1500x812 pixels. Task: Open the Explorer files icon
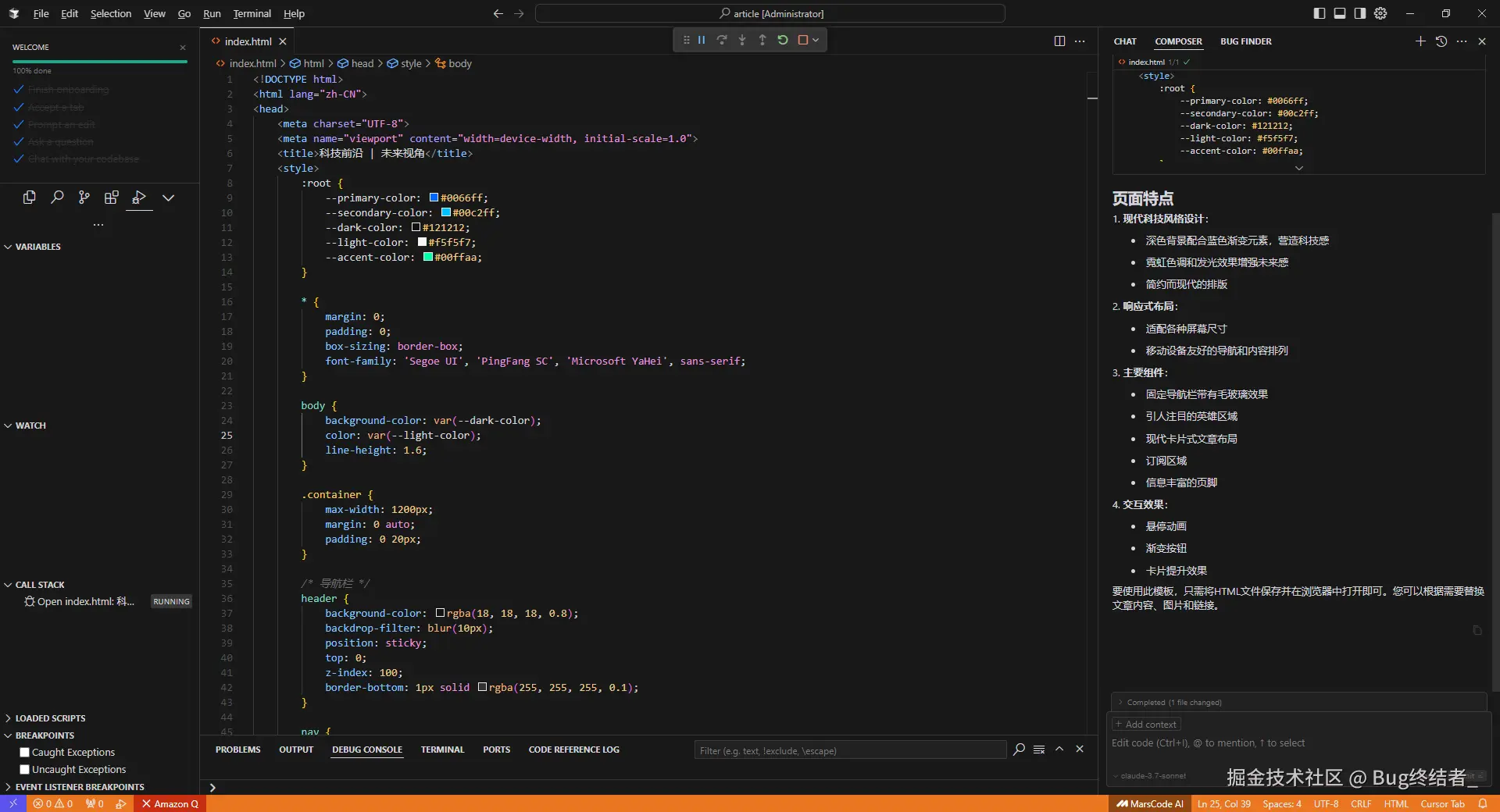30,198
